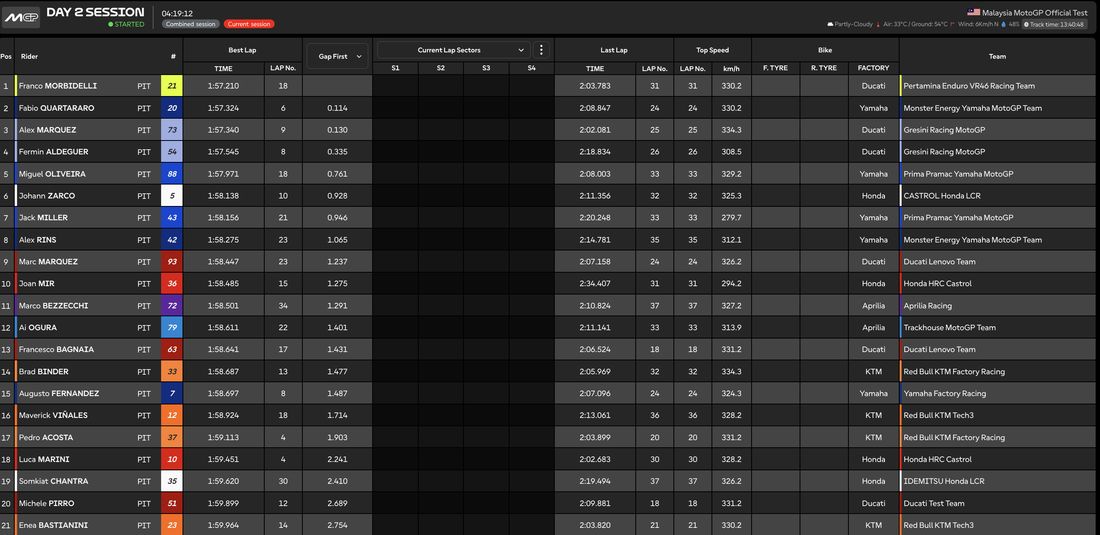Select rider Fermin ALDEGUER
This screenshot has width=1100, height=535.
[53, 151]
